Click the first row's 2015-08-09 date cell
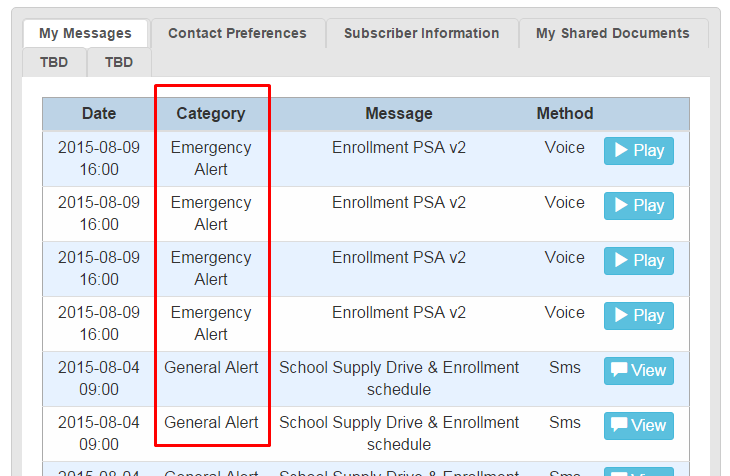 [x=99, y=158]
